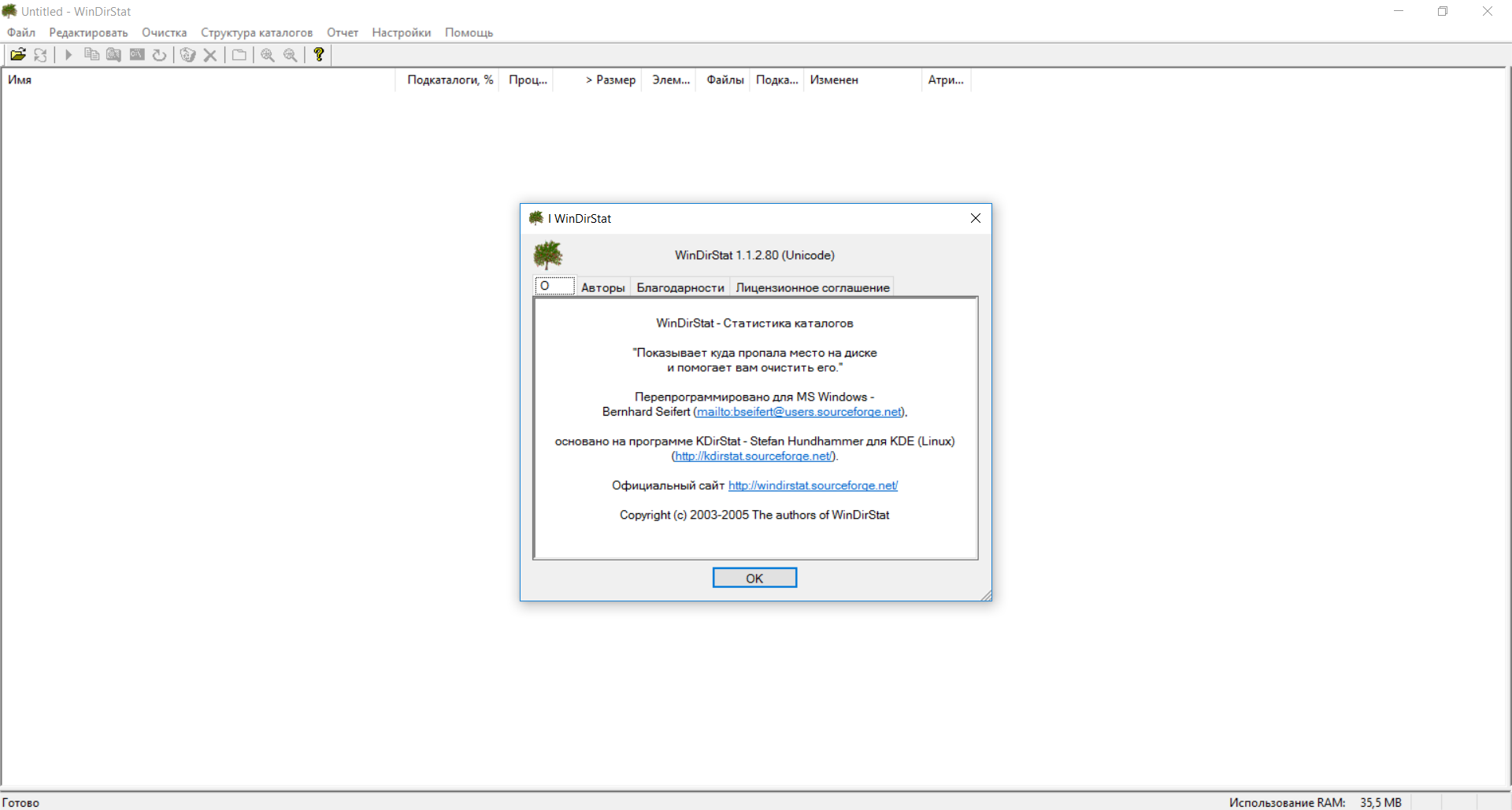Sort by the Атри... column header
Image resolution: width=1512 pixels, height=810 pixels.
coord(947,80)
